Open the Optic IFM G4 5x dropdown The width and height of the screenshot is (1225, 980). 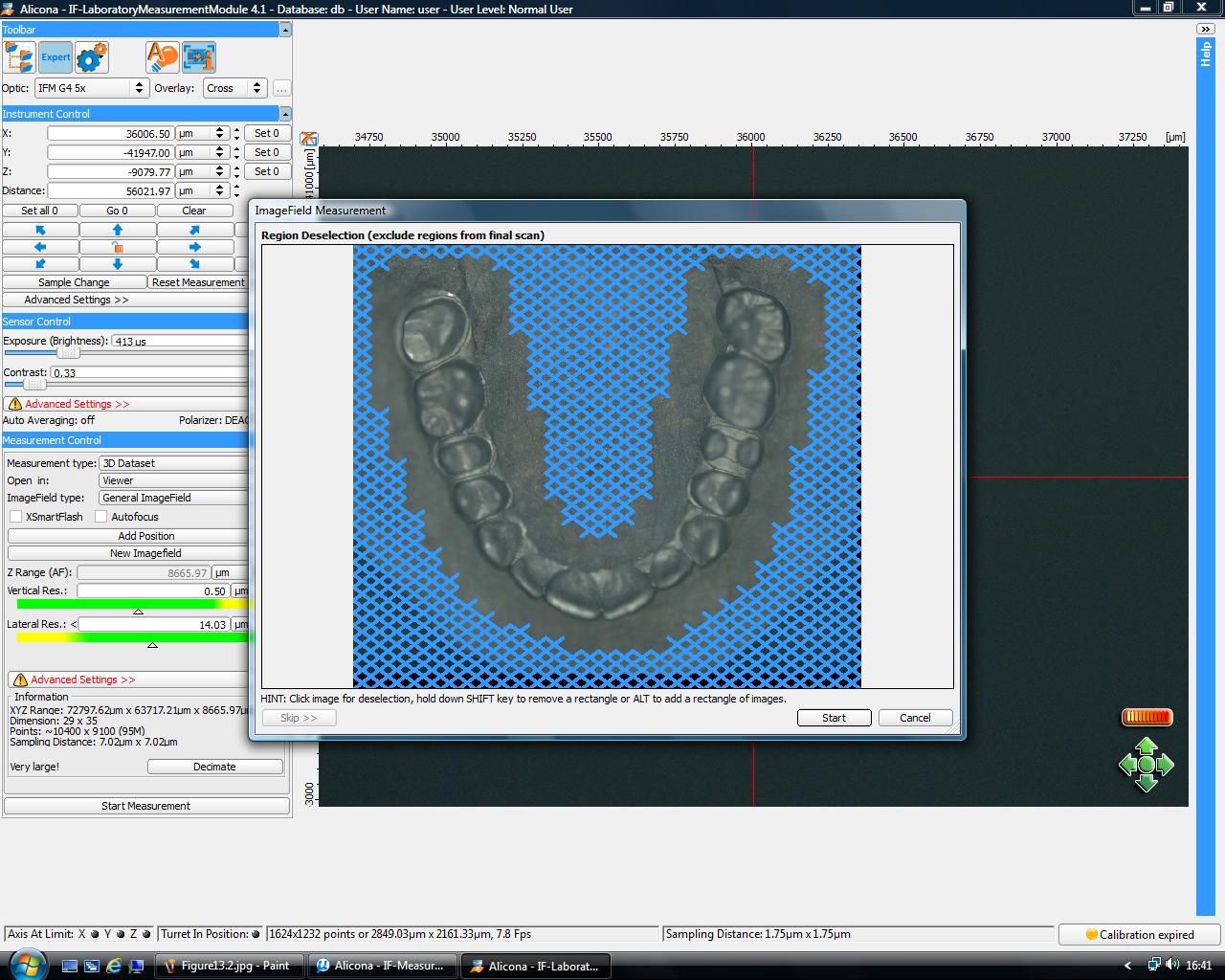tap(91, 88)
